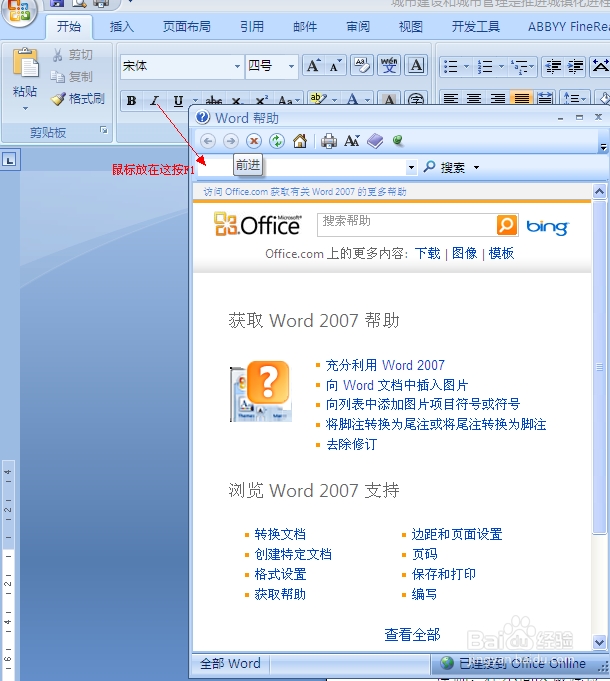
Task: Toggle the highlighted Justify alignment button
Action: coord(521,99)
